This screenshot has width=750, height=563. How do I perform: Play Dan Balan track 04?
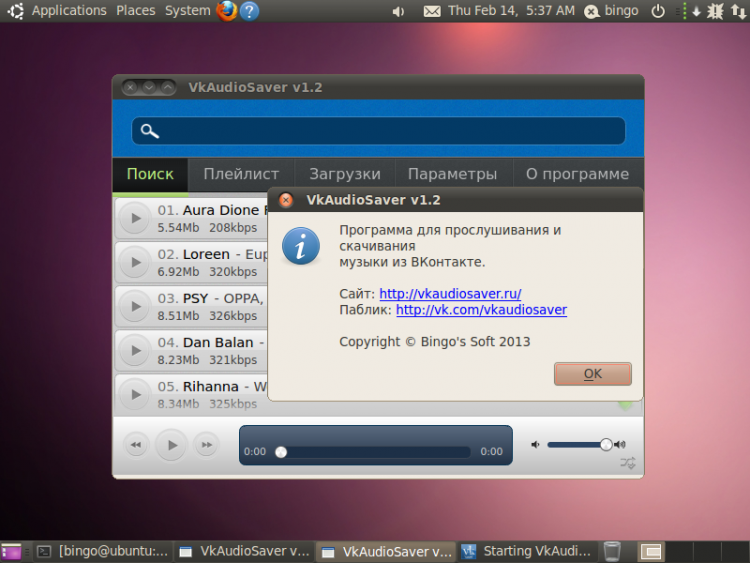click(x=135, y=351)
